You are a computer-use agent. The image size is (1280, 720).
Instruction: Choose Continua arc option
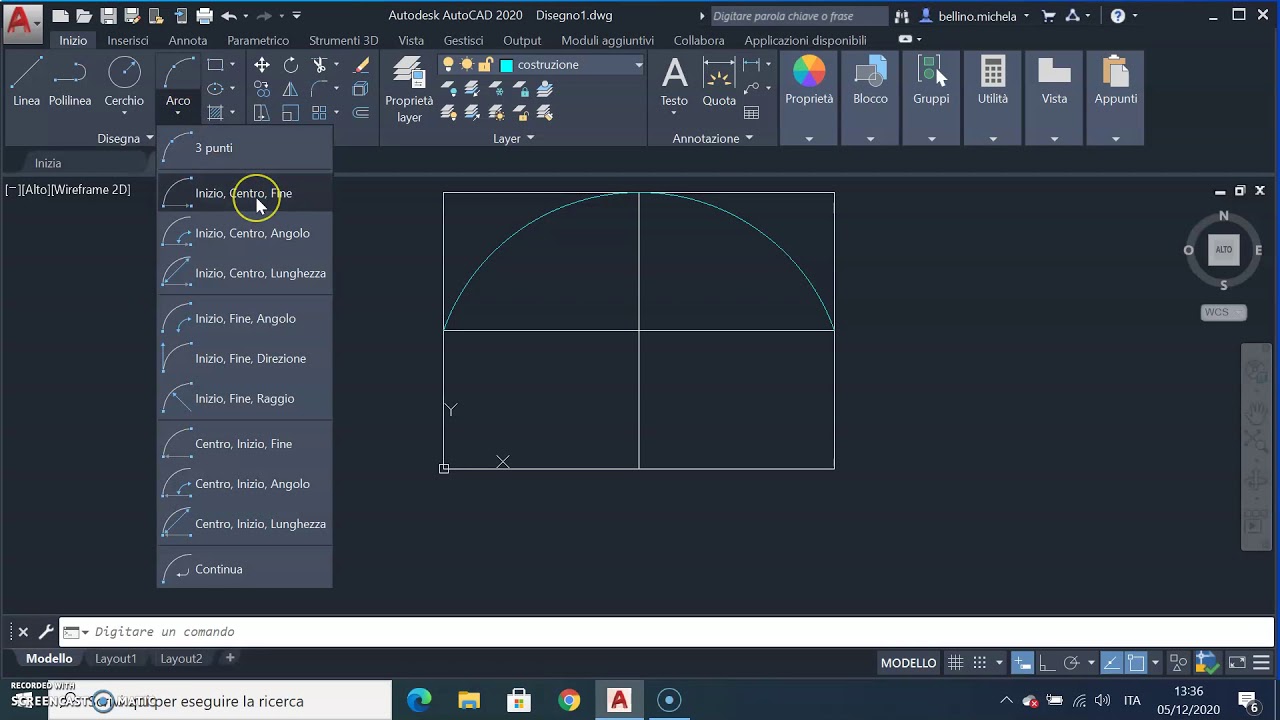(245, 569)
